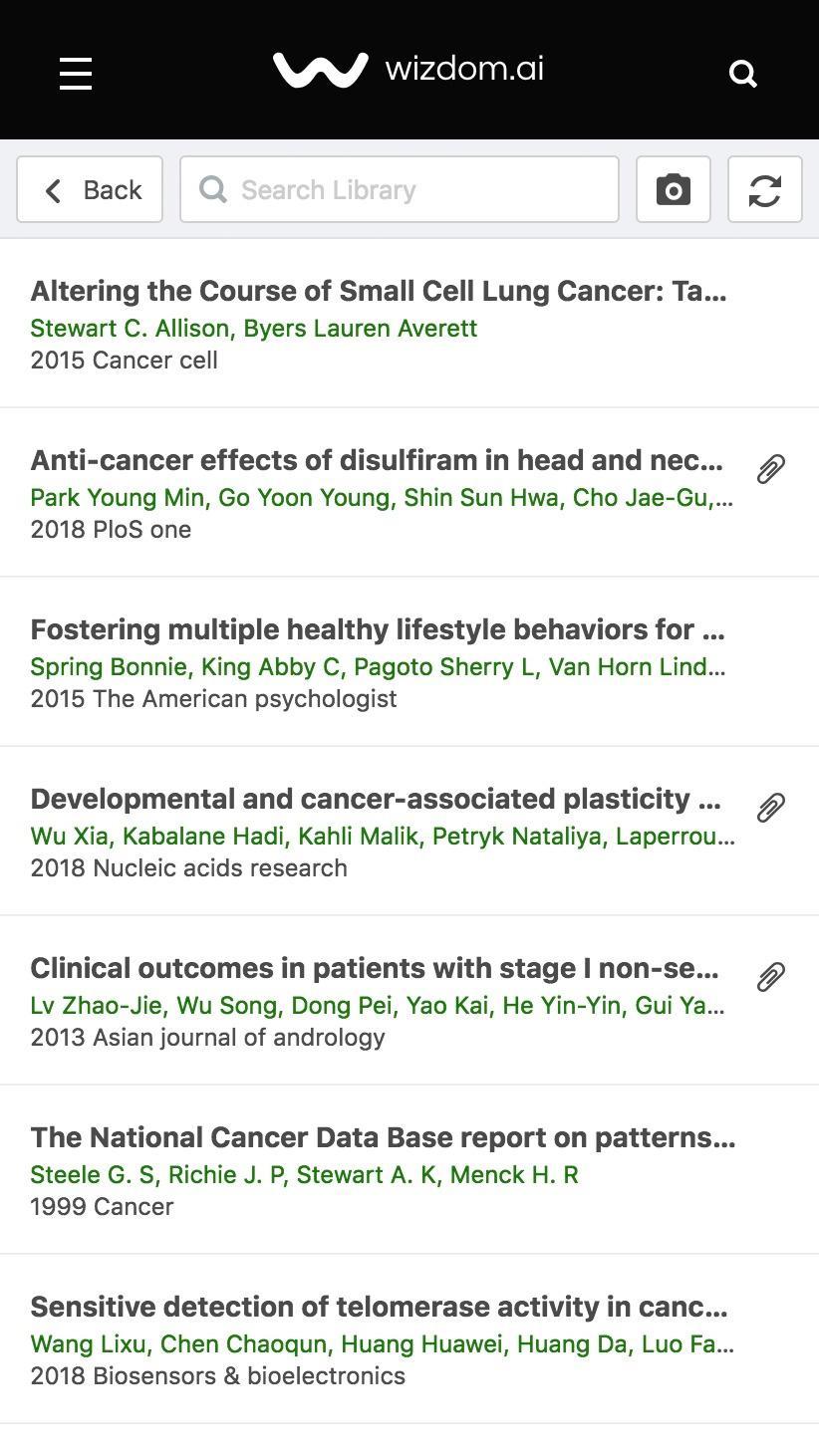Open Developmental and cancer-associated plasticity paper

[x=377, y=799]
